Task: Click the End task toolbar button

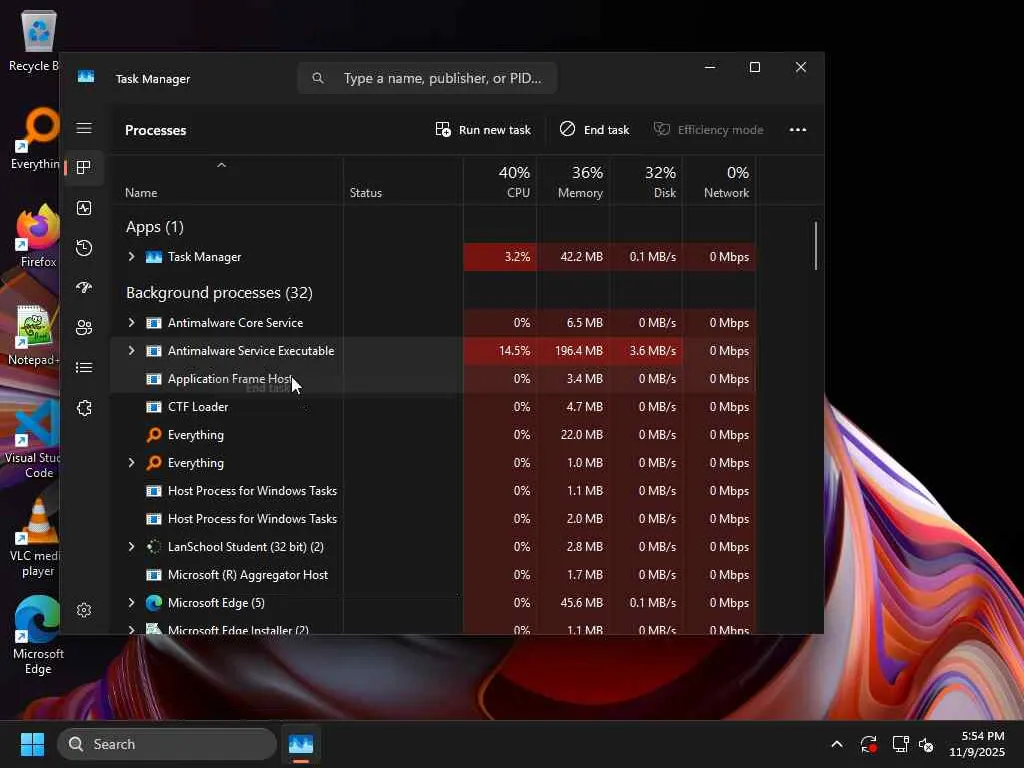Action: (594, 129)
